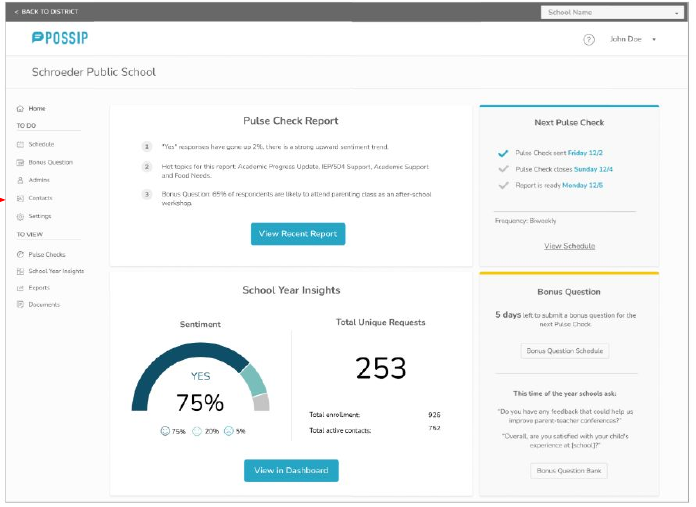Image resolution: width=696 pixels, height=507 pixels.
Task: Click View Recent Report button
Action: point(298,234)
